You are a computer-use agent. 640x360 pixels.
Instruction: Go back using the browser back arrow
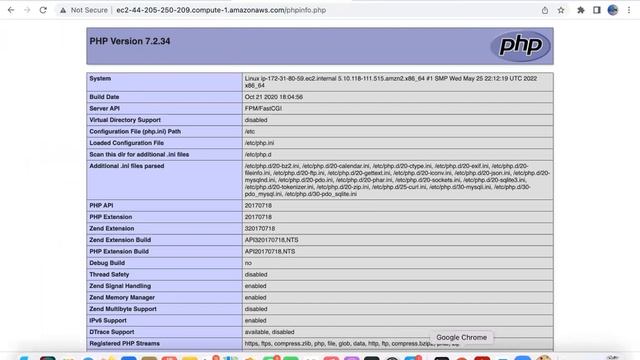point(11,10)
